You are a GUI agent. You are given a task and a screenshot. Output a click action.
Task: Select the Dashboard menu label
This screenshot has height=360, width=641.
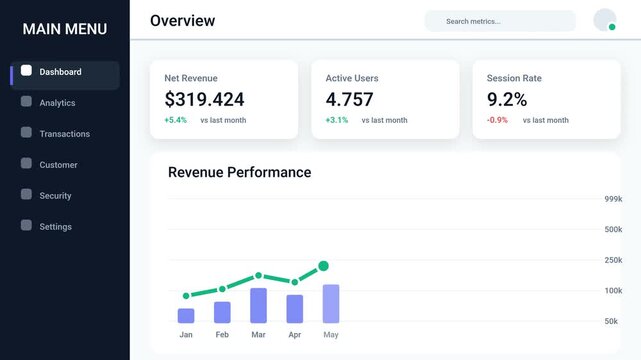click(x=61, y=72)
